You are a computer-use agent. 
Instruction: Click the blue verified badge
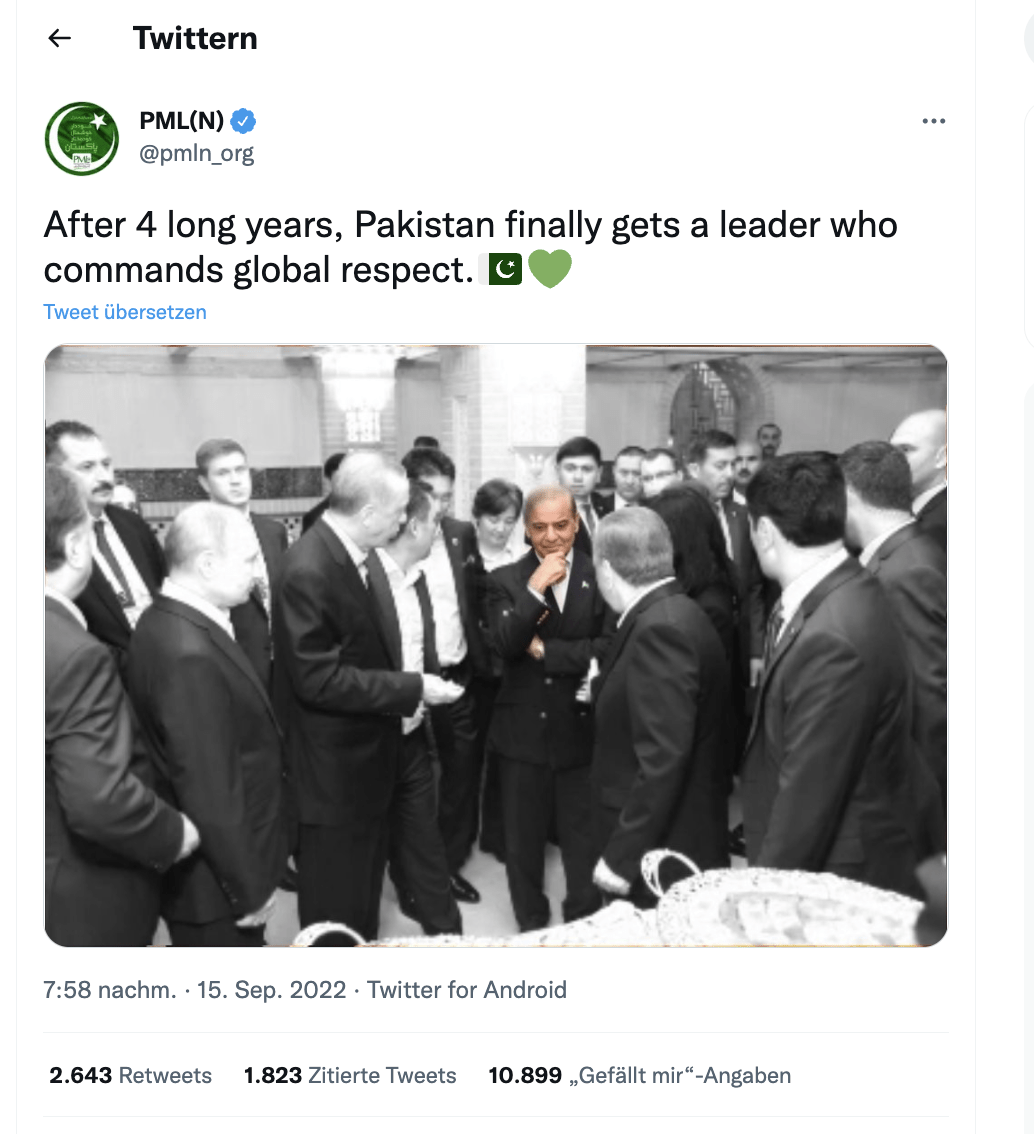click(x=244, y=122)
